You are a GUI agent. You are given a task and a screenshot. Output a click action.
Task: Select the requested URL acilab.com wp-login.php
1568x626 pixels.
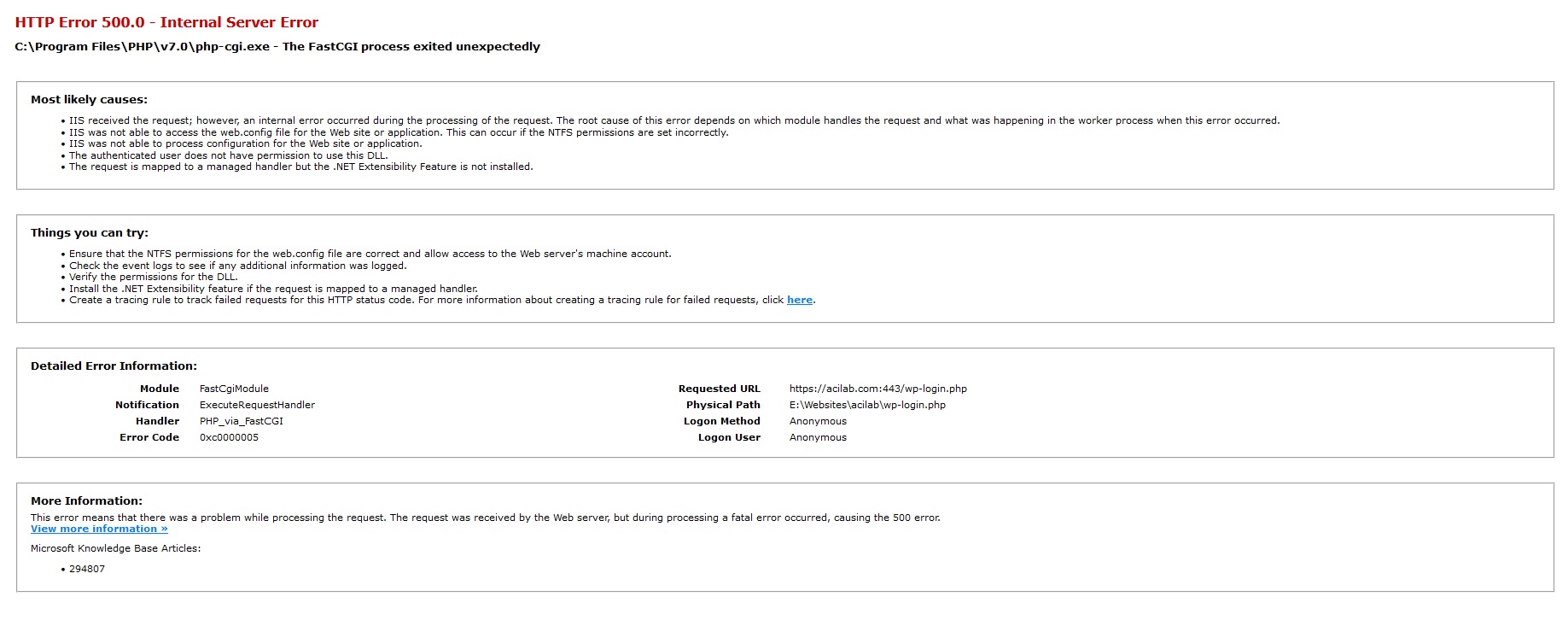(878, 389)
